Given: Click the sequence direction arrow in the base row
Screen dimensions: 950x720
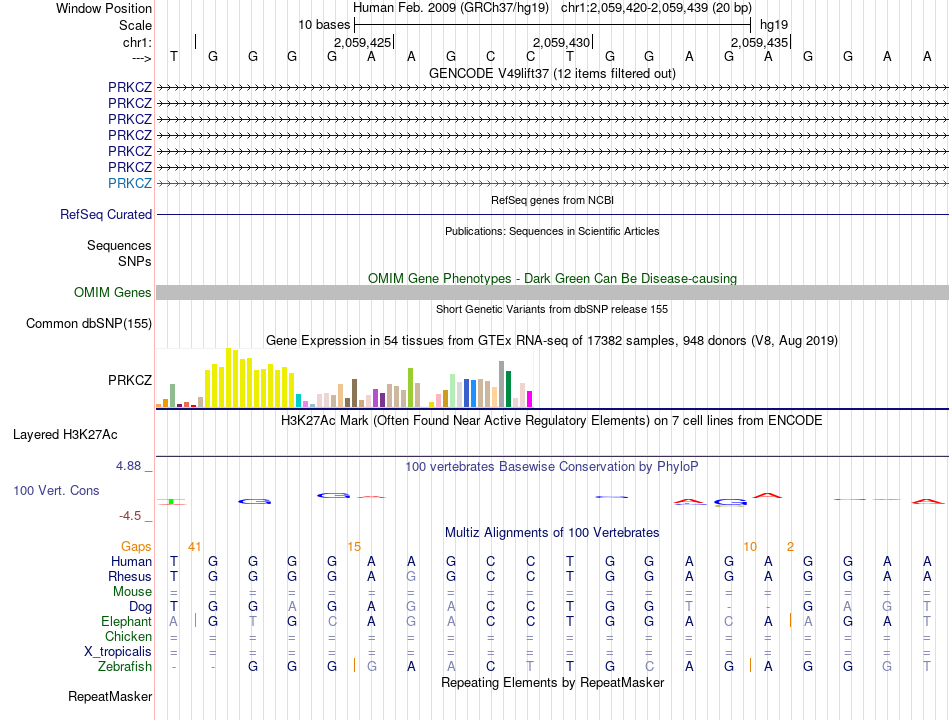Looking at the screenshot, I should [x=142, y=58].
